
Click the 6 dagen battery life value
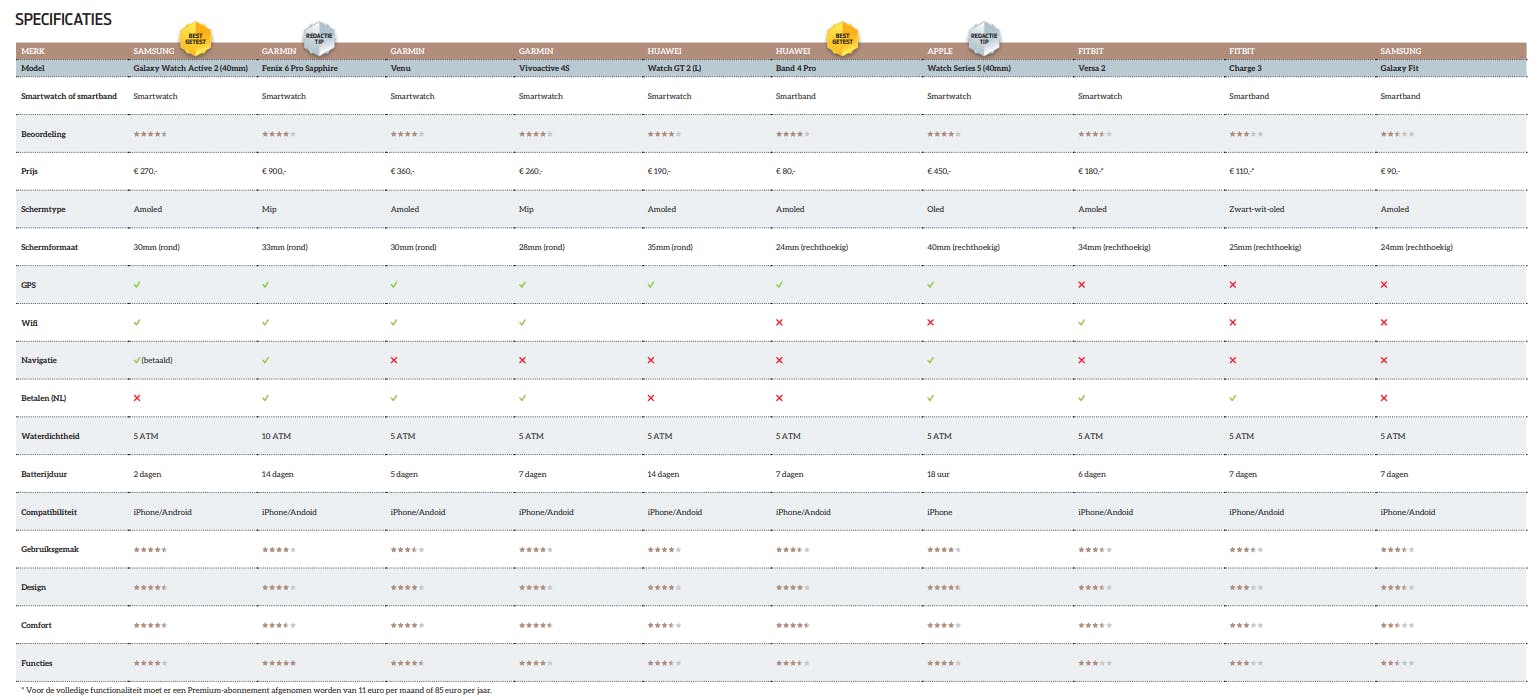[1092, 474]
